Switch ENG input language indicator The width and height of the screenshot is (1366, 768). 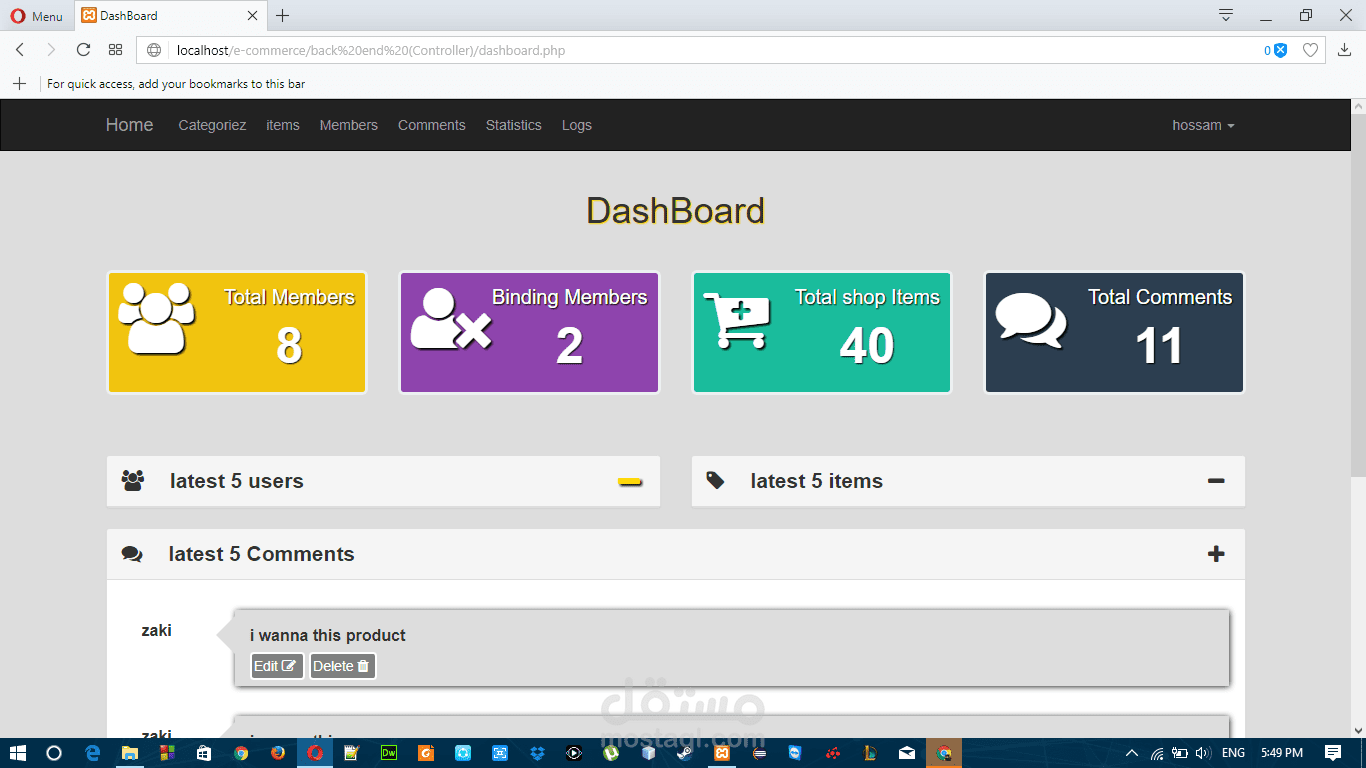coord(1234,753)
